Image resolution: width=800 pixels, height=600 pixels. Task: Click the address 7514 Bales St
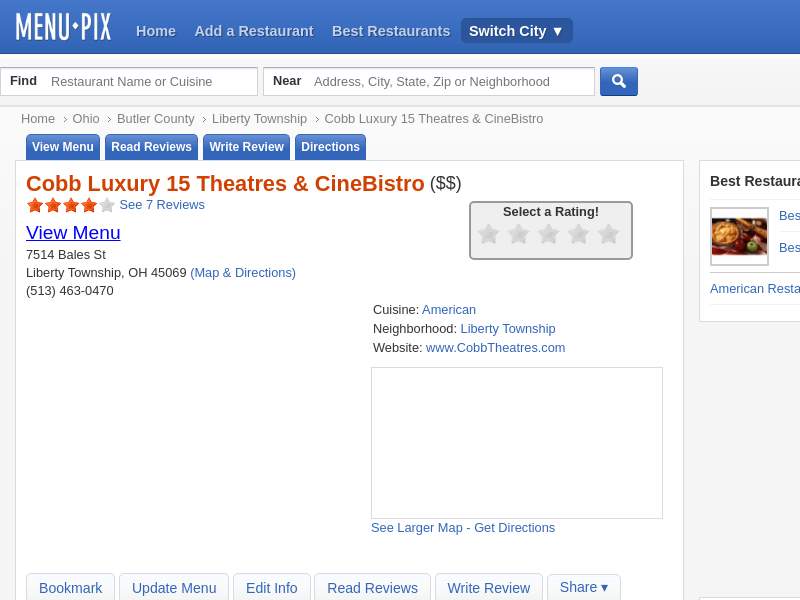point(66,255)
